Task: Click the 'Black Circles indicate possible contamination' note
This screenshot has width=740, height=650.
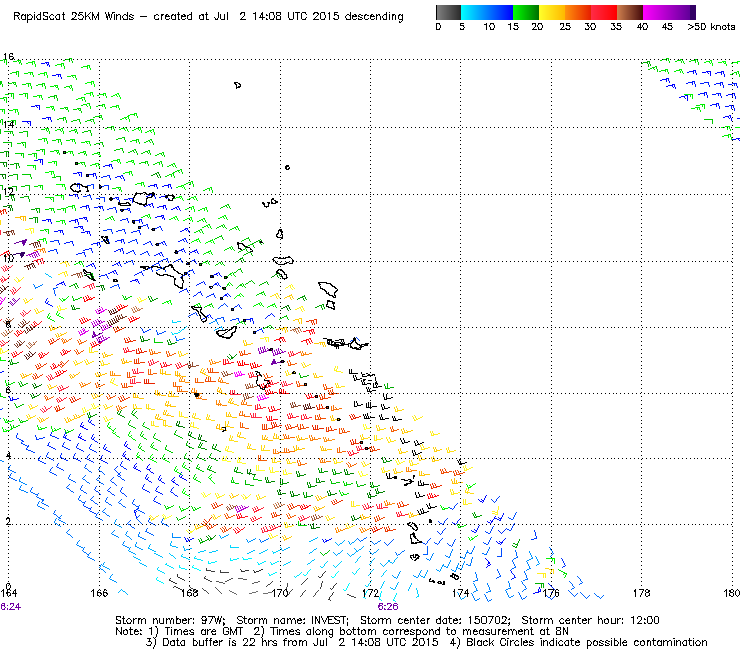Action: point(587,642)
